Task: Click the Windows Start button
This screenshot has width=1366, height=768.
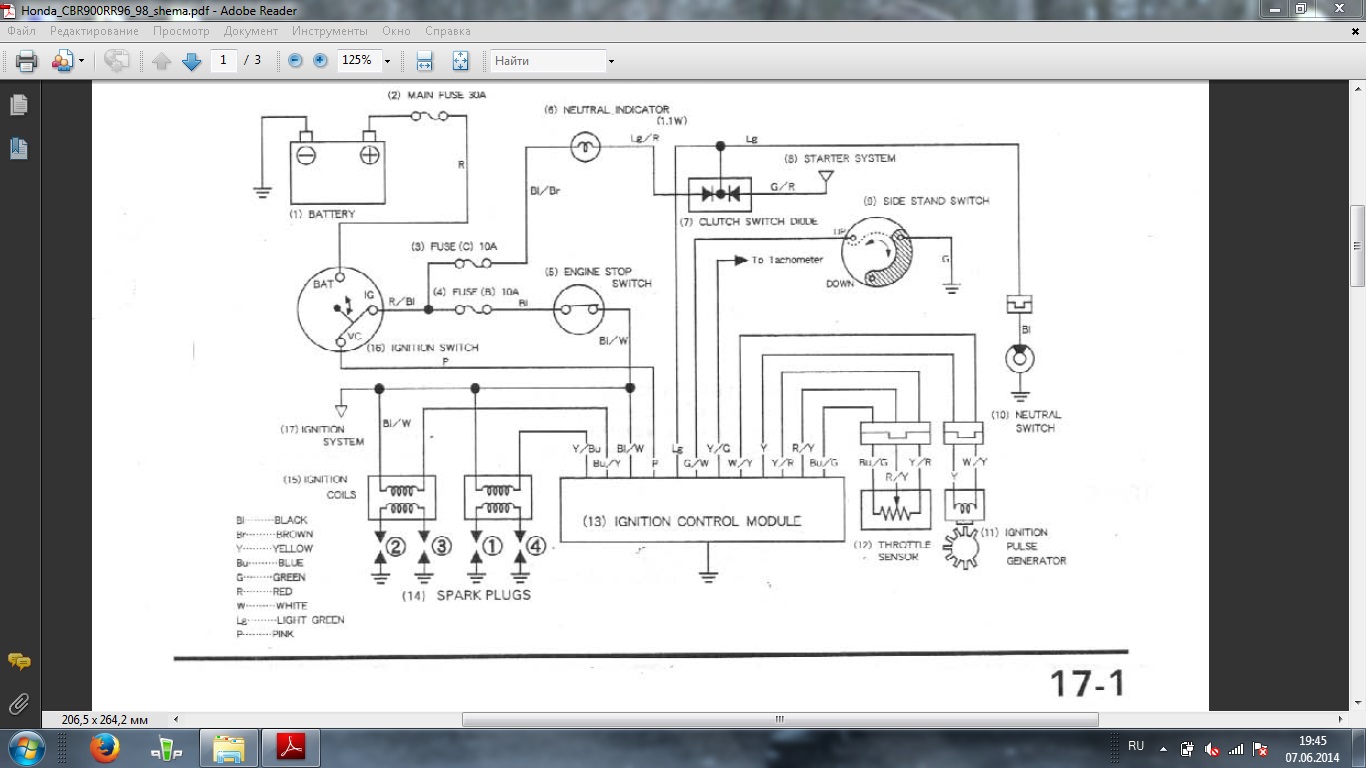Action: pos(25,748)
